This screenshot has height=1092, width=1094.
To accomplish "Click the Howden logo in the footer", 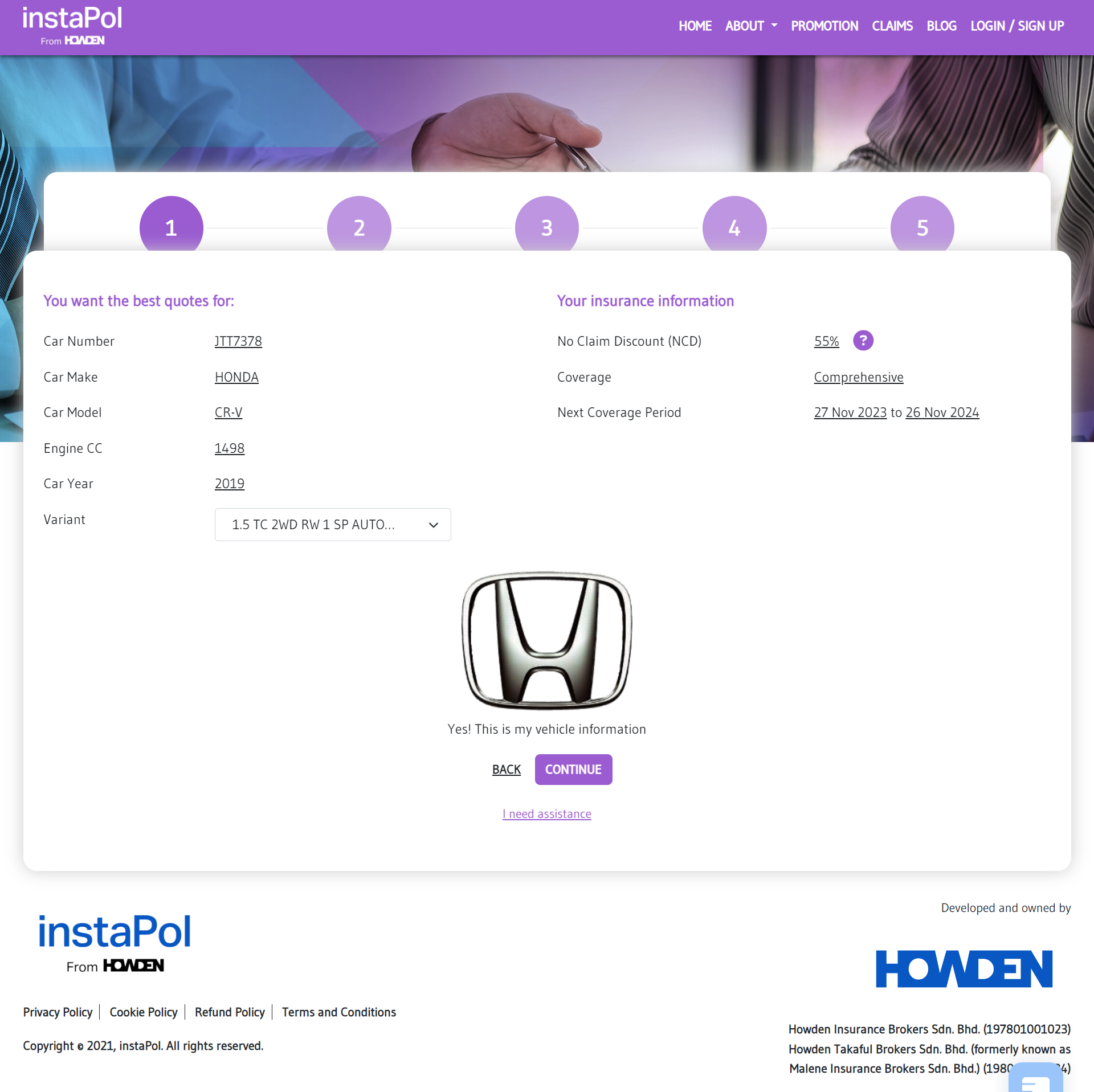I will tap(964, 968).
